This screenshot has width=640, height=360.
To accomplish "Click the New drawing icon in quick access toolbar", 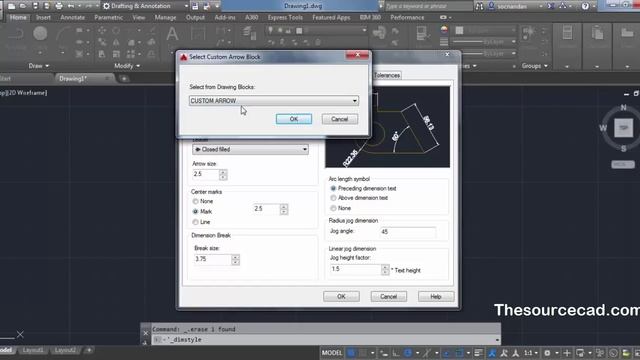I will point(11,6).
